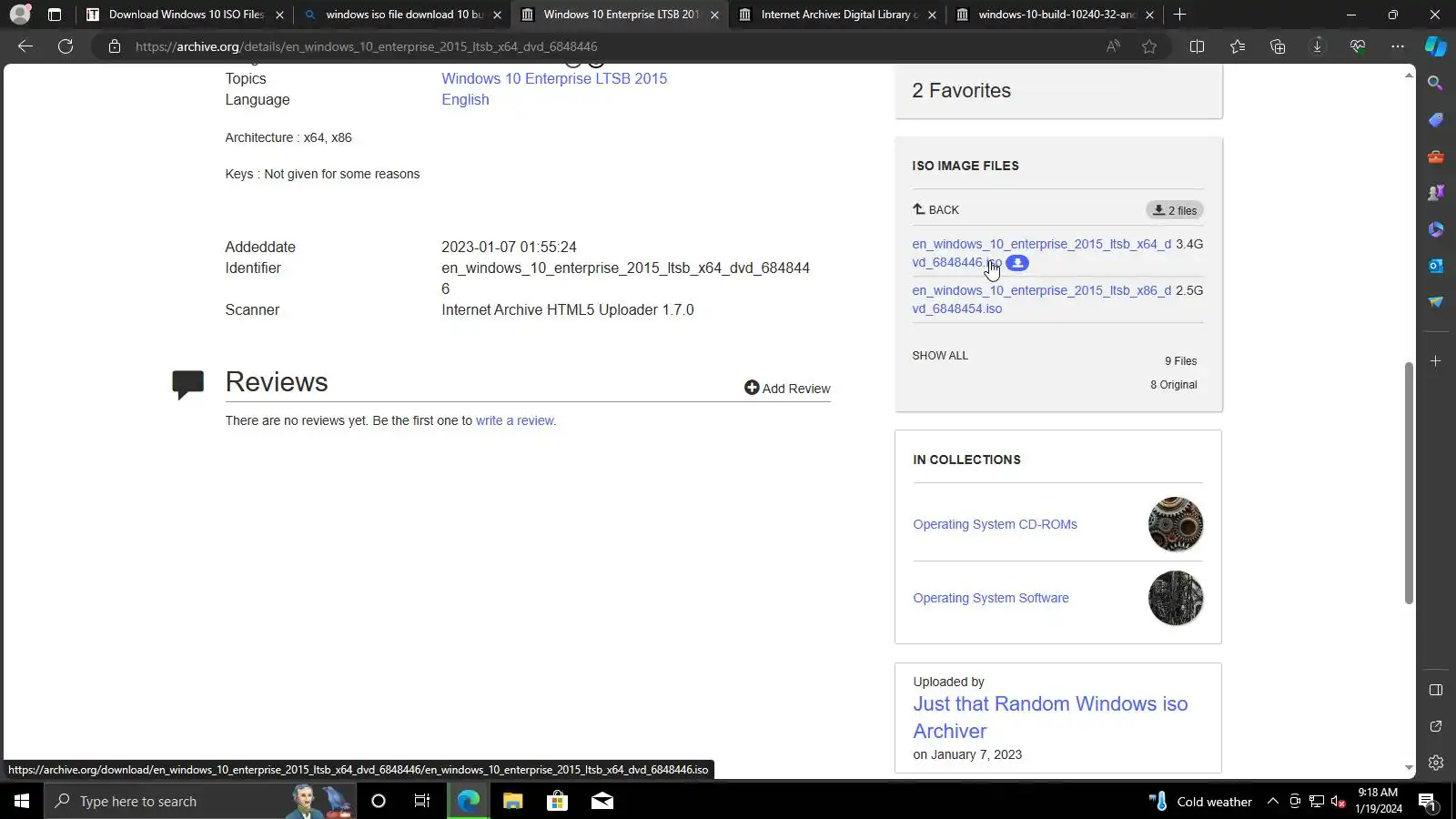Click the sidebar Search icon
This screenshot has height=819, width=1456.
(x=1436, y=84)
